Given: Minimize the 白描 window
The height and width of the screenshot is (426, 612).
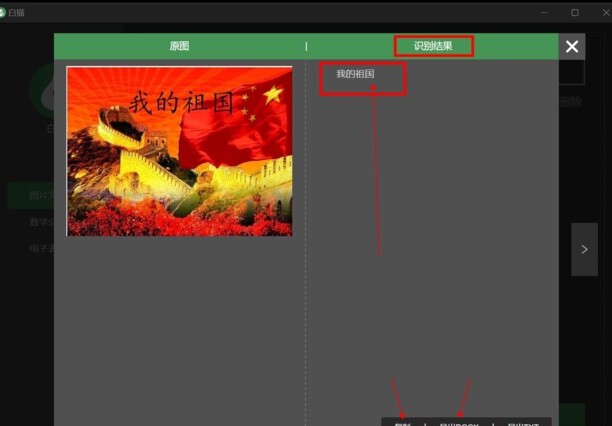Looking at the screenshot, I should tap(544, 12).
